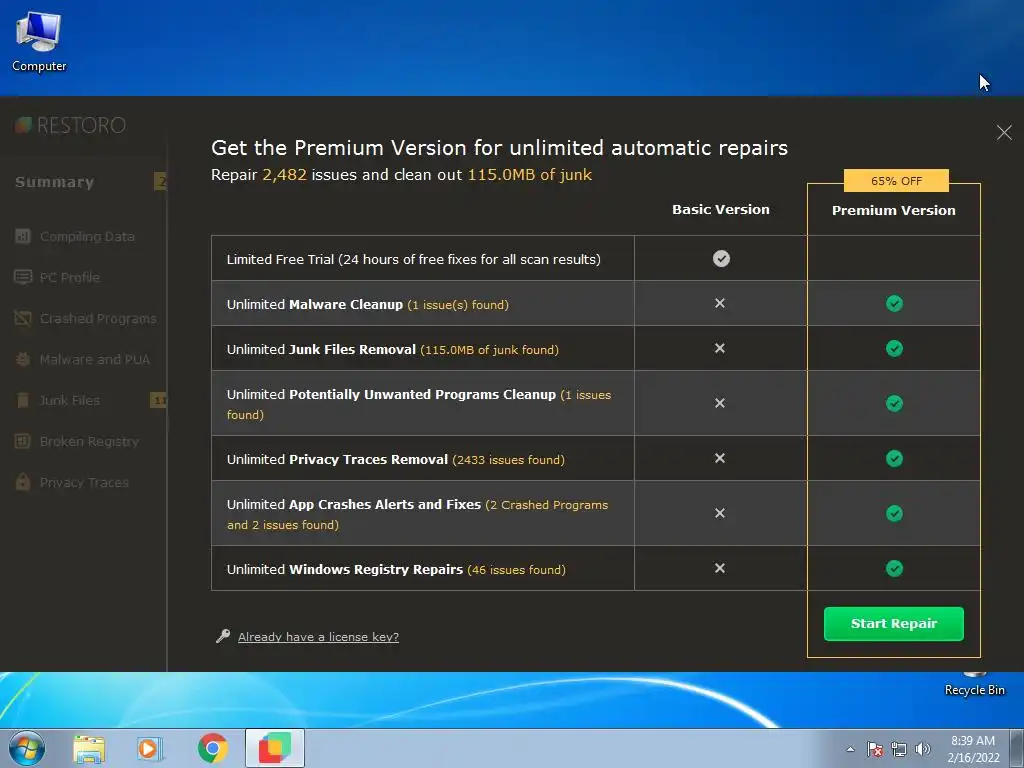Click green checkmark for Potentially Unwanted Programs Cleanup

[x=894, y=404]
